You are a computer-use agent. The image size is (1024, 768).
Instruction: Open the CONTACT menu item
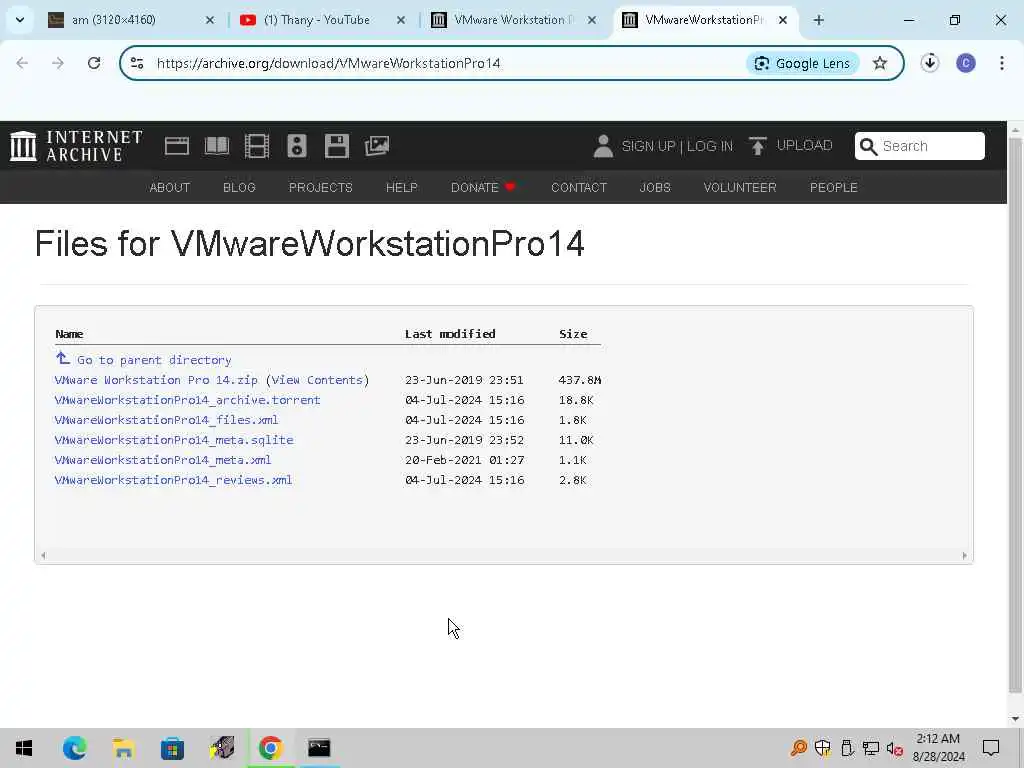(x=579, y=187)
